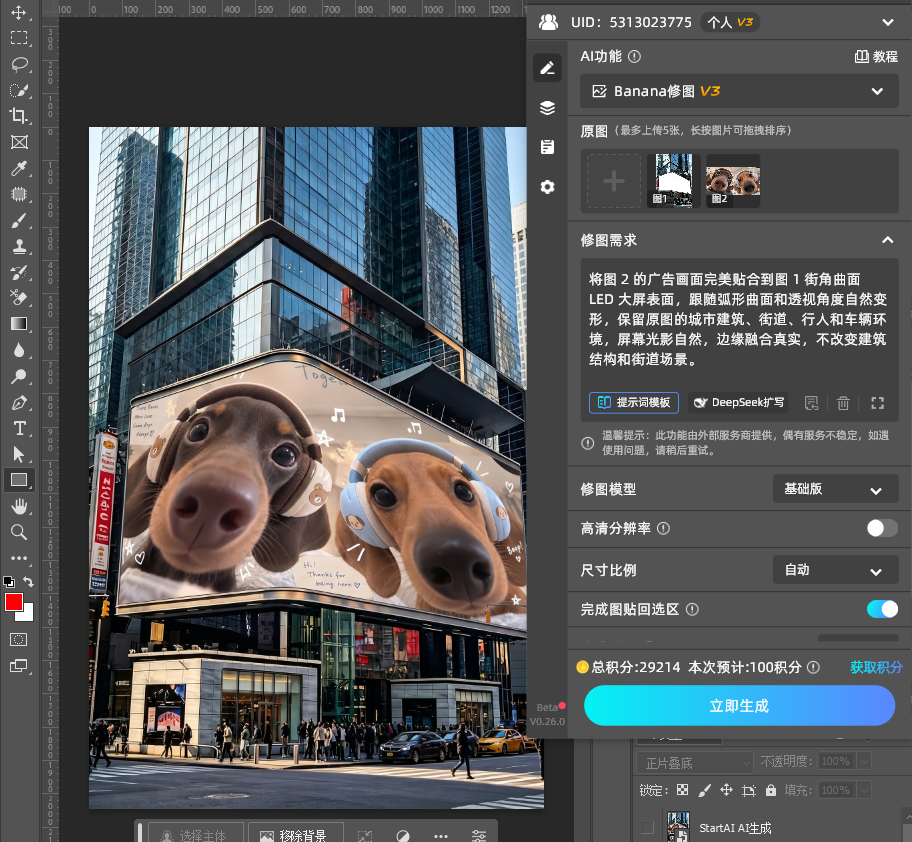Select the Spot Healing tool

19,194
